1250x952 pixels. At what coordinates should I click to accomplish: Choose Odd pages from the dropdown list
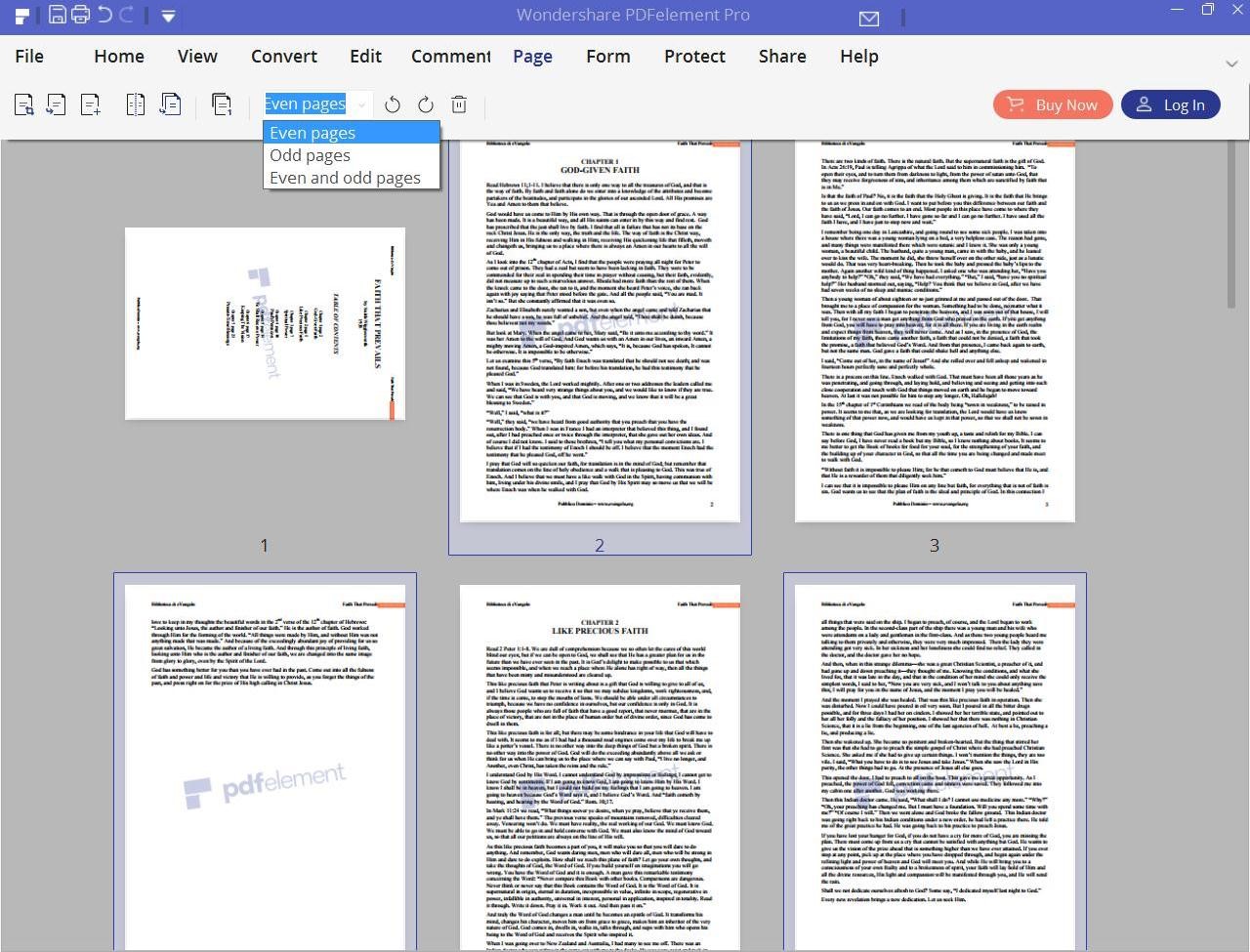(352, 155)
